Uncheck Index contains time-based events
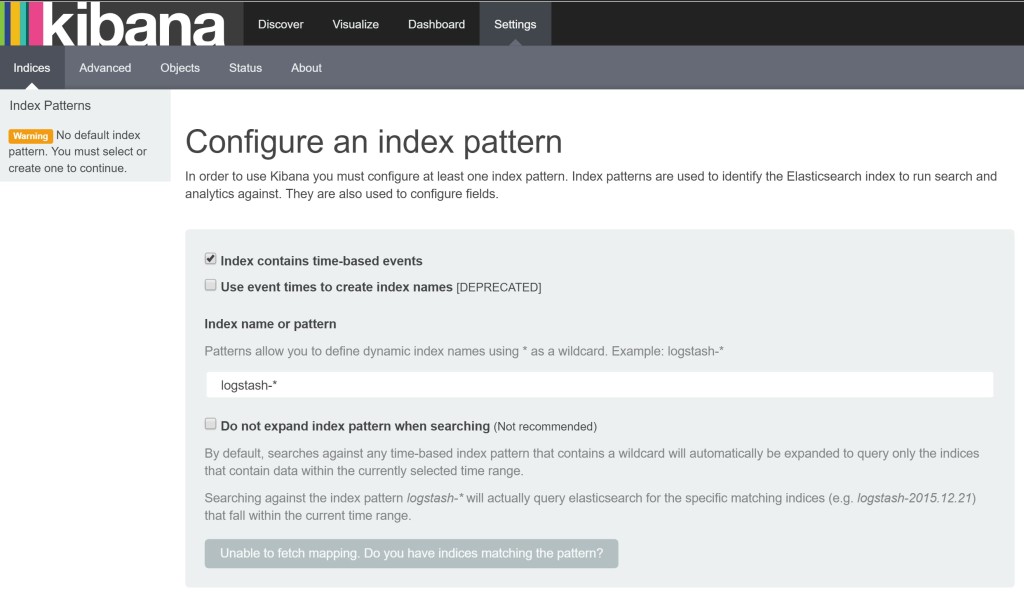1024x610 pixels. click(x=211, y=259)
